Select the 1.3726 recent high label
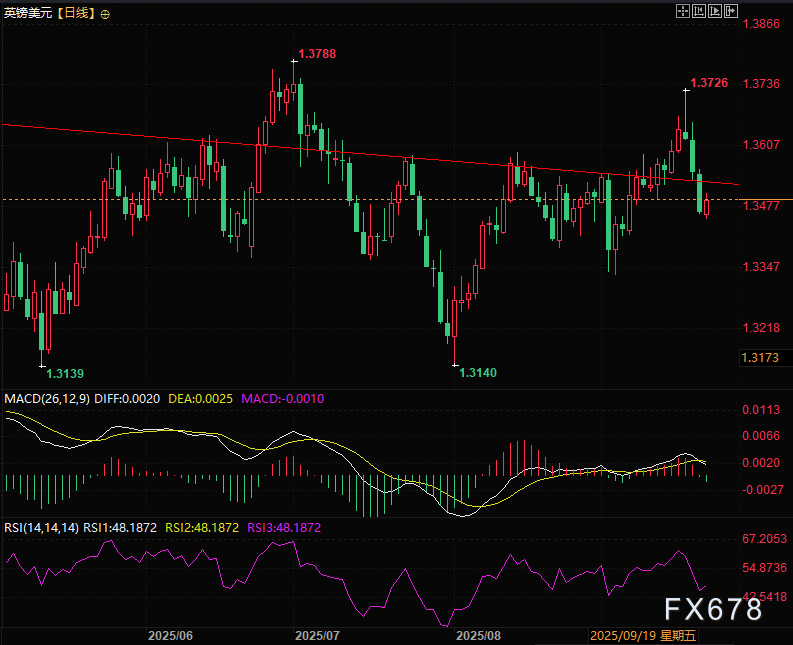 pyautogui.click(x=708, y=82)
